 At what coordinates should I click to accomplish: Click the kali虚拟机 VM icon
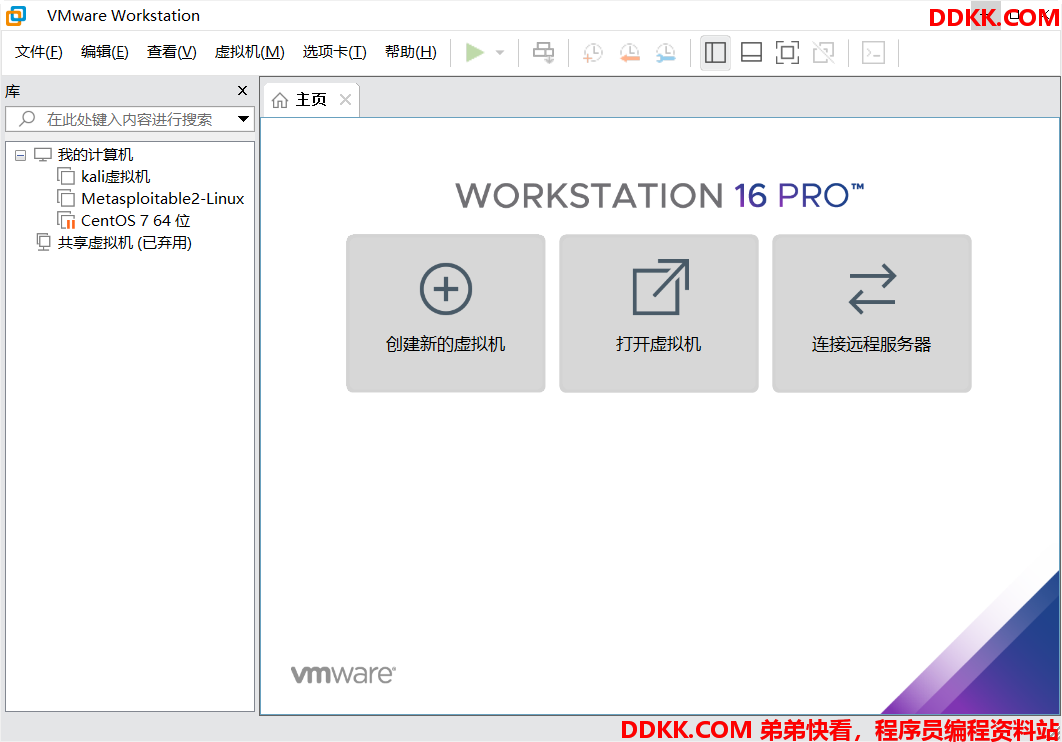tap(66, 177)
